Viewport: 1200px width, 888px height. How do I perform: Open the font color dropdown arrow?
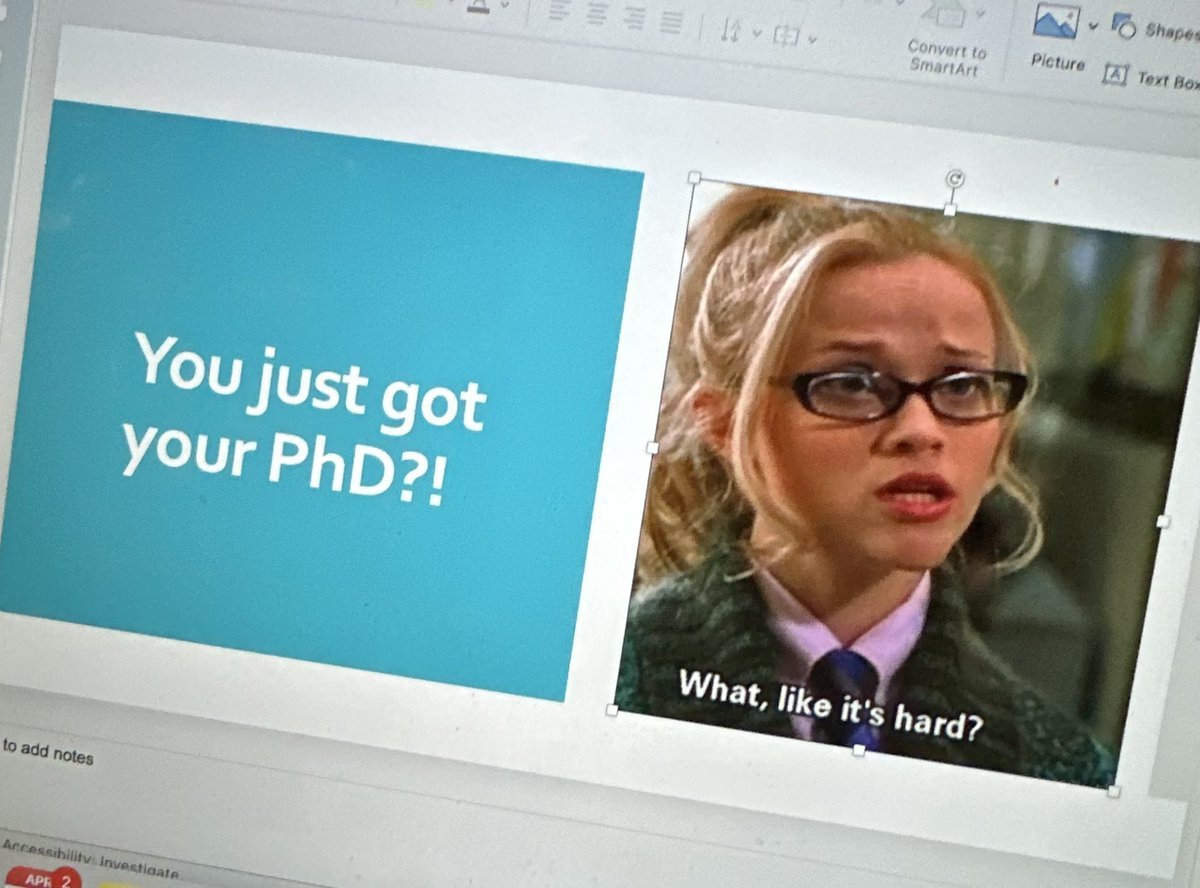click(505, 5)
